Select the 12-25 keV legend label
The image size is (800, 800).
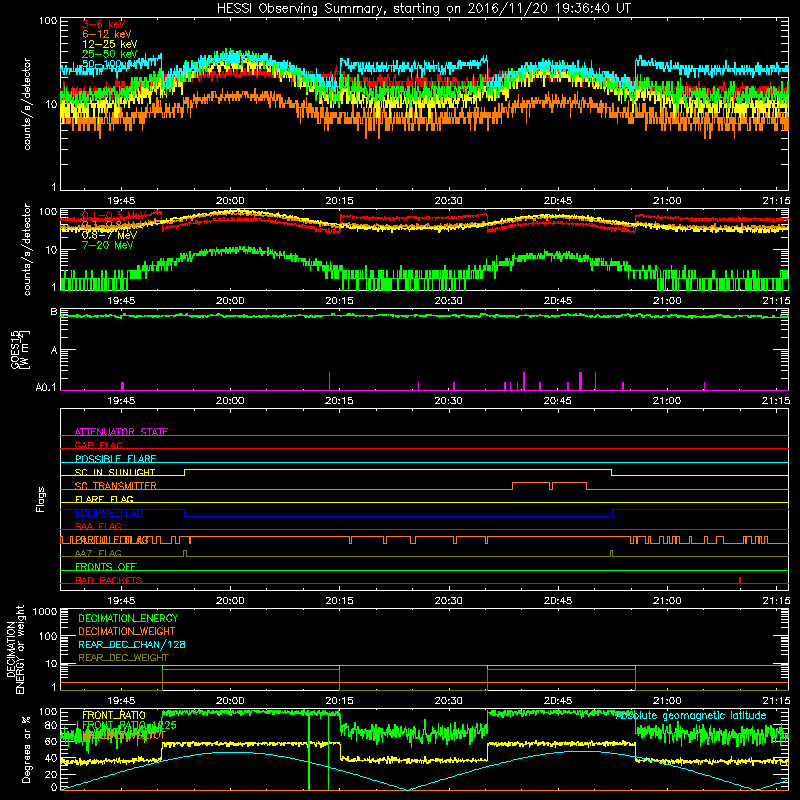point(110,44)
